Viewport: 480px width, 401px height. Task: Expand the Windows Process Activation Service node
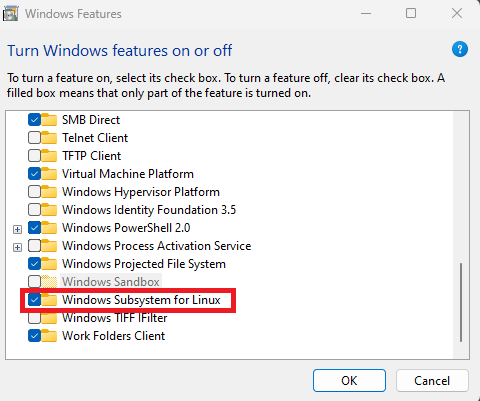coord(17,247)
